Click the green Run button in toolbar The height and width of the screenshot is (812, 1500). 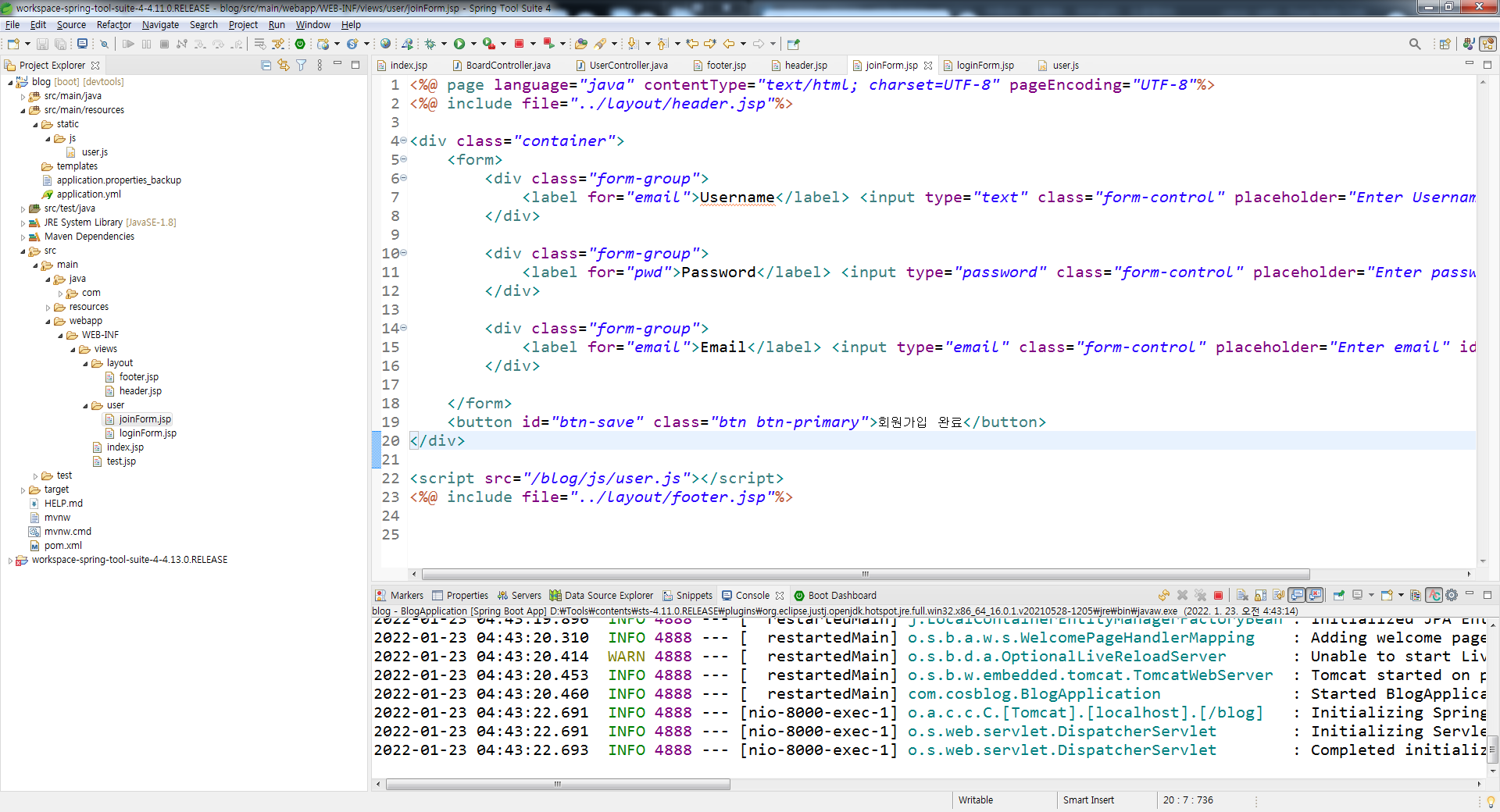[459, 44]
